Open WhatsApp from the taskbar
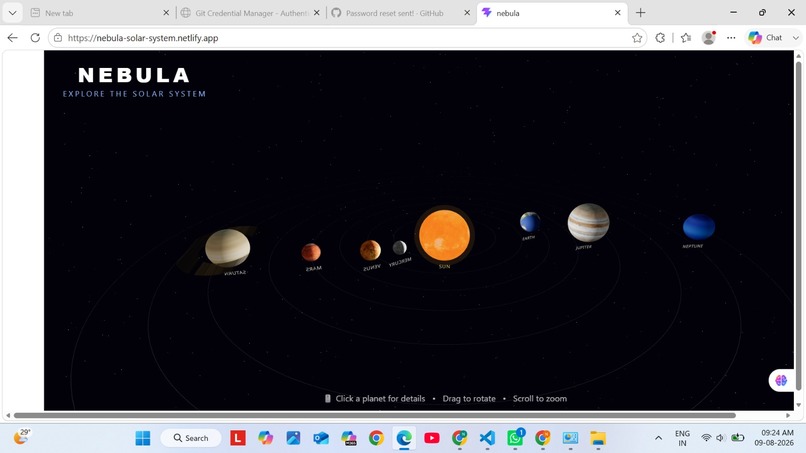The image size is (806, 453). pos(515,438)
